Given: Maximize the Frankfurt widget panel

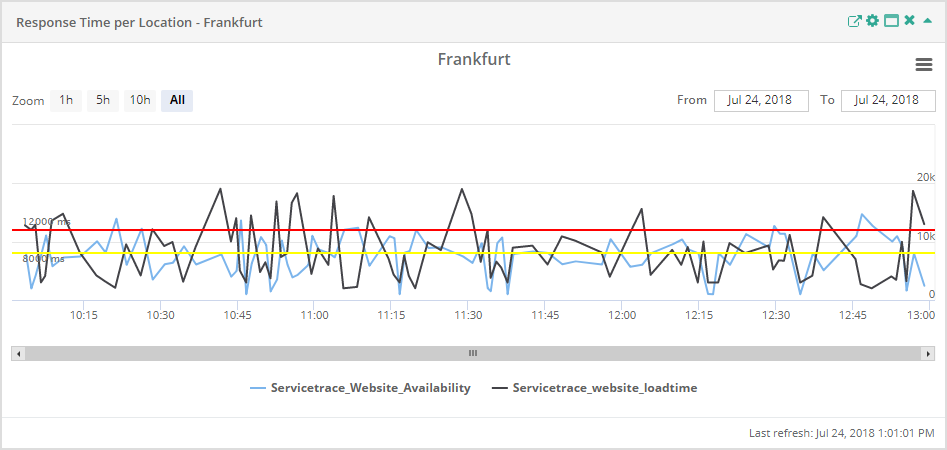Looking at the screenshot, I should [x=891, y=21].
